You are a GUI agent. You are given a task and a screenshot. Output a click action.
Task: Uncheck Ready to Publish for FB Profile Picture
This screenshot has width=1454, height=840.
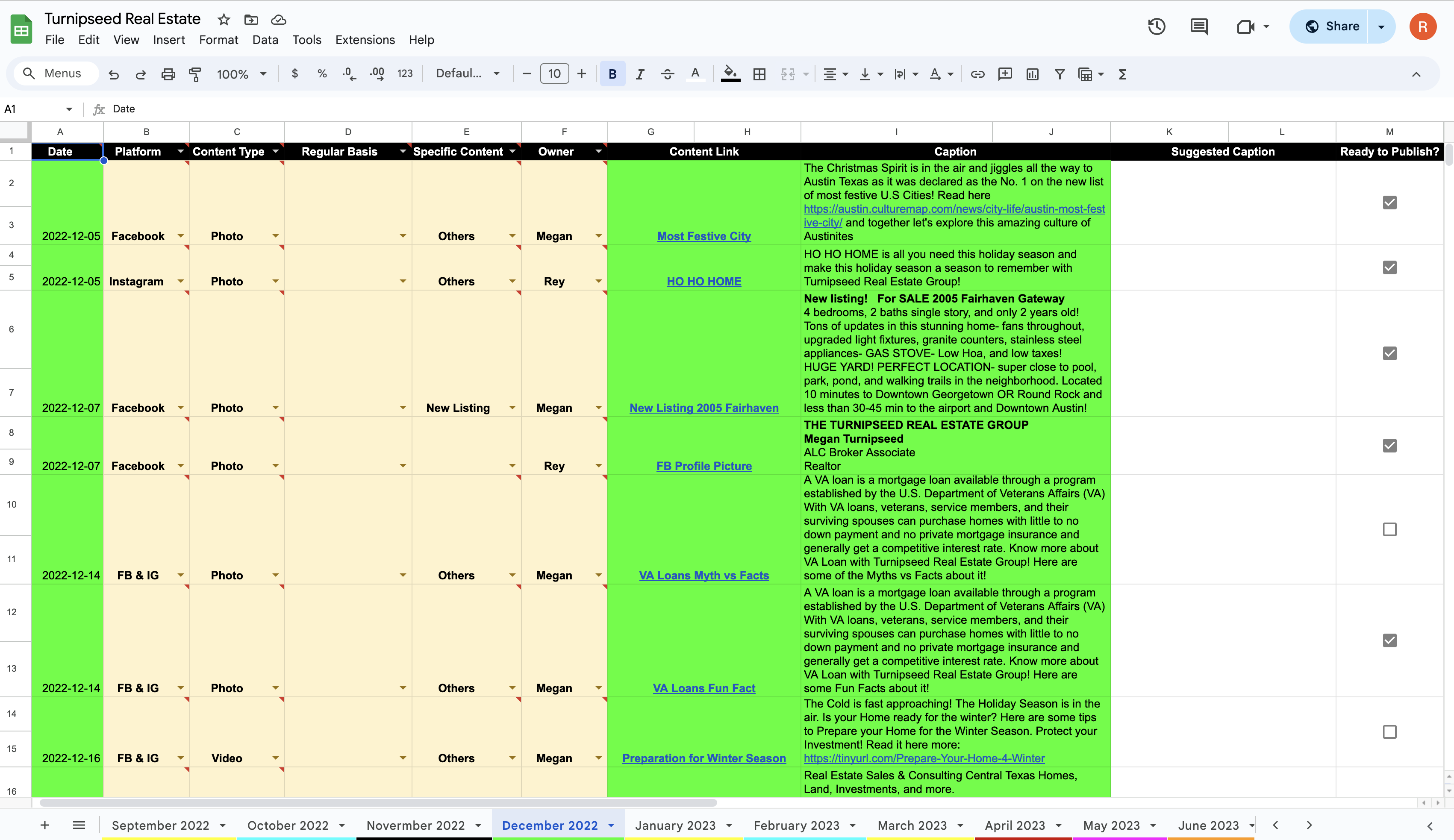pyautogui.click(x=1390, y=445)
